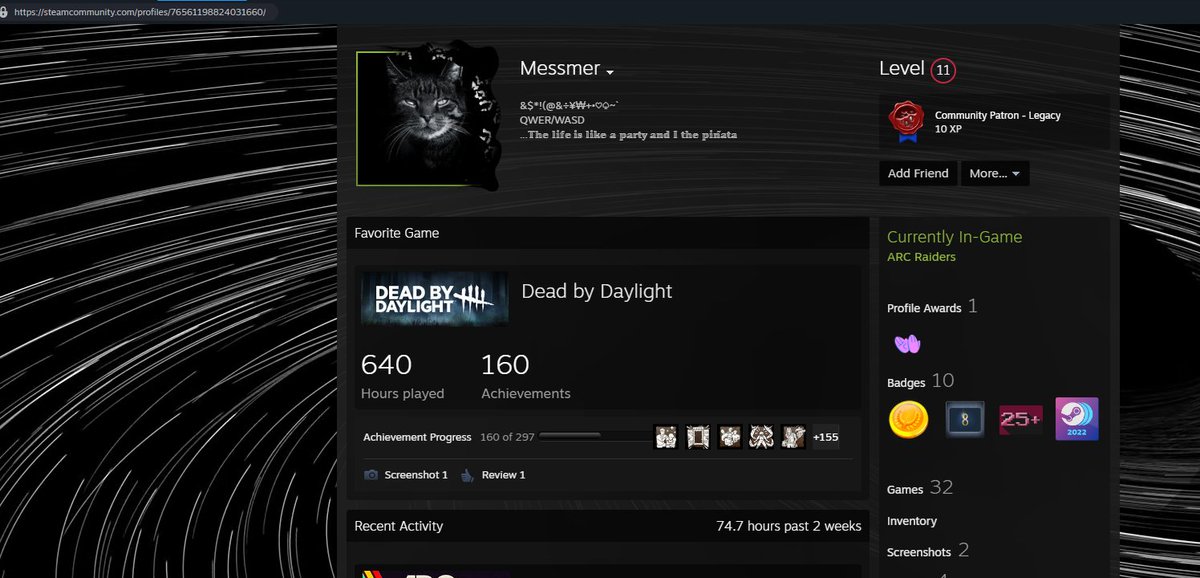
Task: Click the Community Patron - Legacy text
Action: pyautogui.click(x=998, y=115)
